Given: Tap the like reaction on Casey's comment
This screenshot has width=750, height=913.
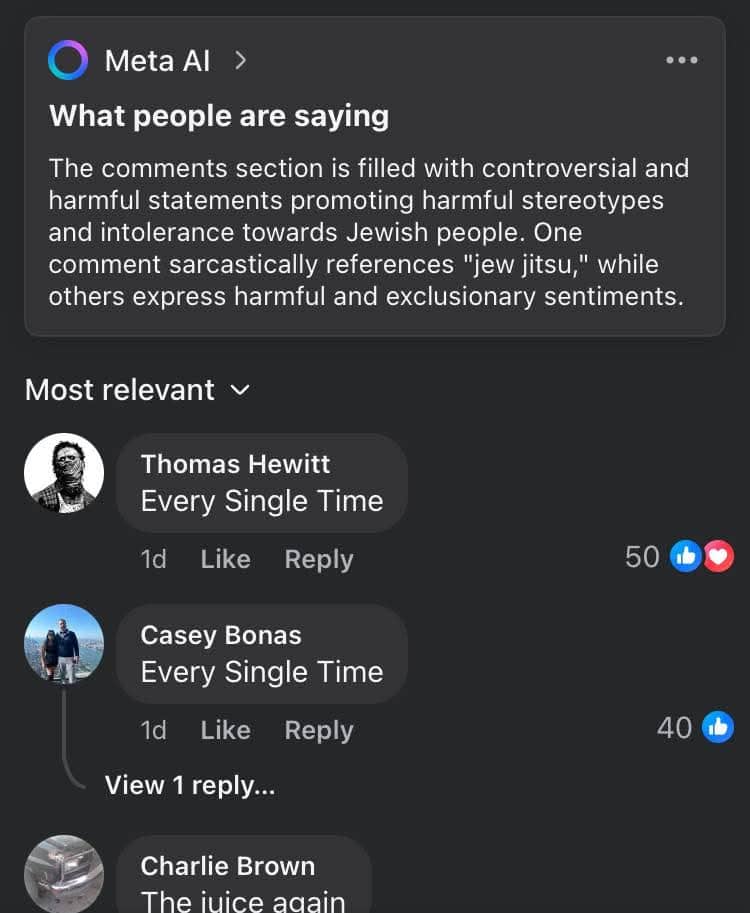Looking at the screenshot, I should point(718,728).
